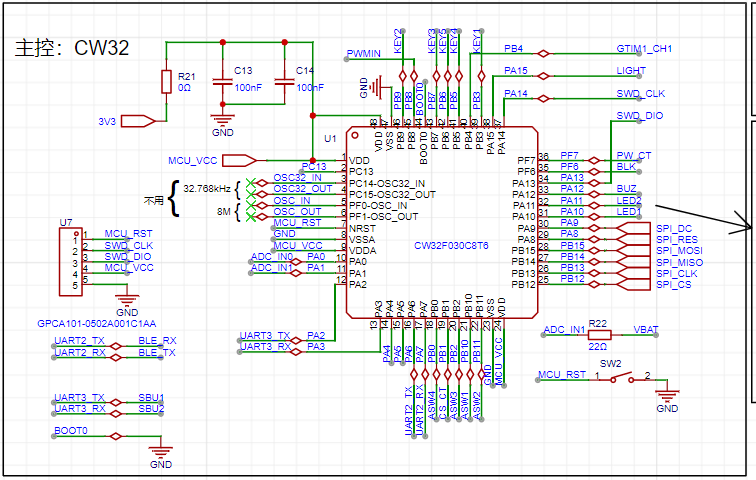Click the SWD_CLK label at top right
Viewport: 756px width, 480px height.
640,93
